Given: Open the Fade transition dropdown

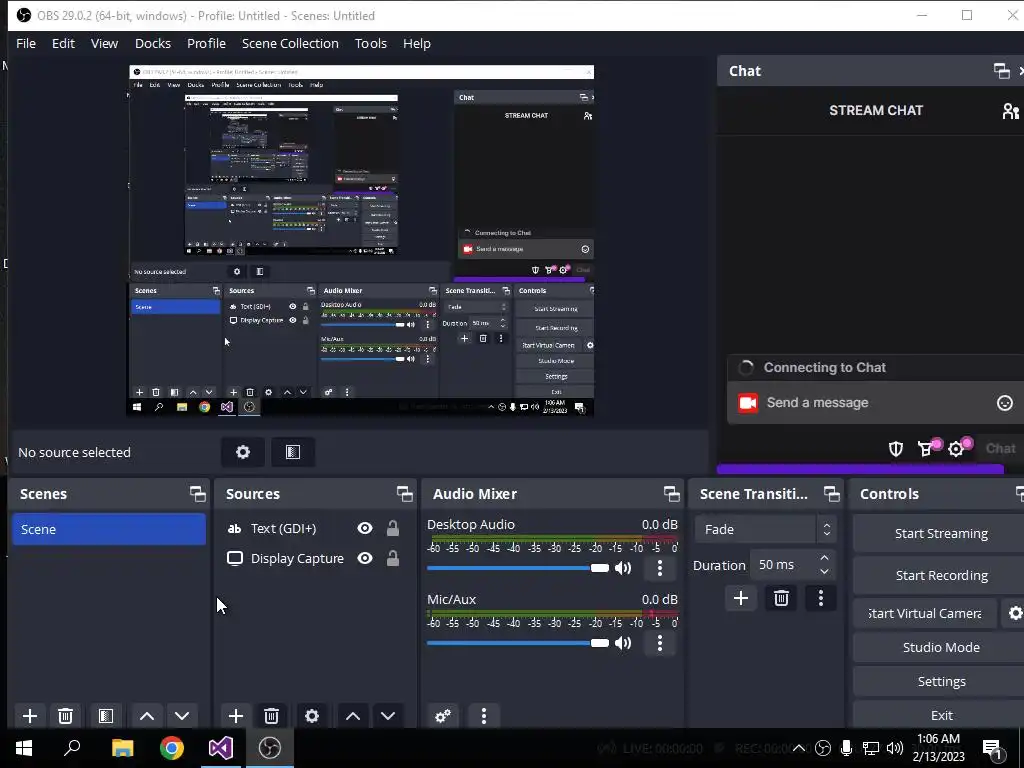Looking at the screenshot, I should 765,530.
